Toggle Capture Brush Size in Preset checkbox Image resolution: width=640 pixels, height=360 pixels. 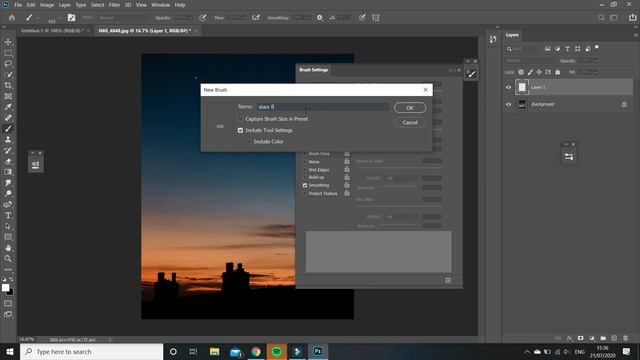point(240,119)
